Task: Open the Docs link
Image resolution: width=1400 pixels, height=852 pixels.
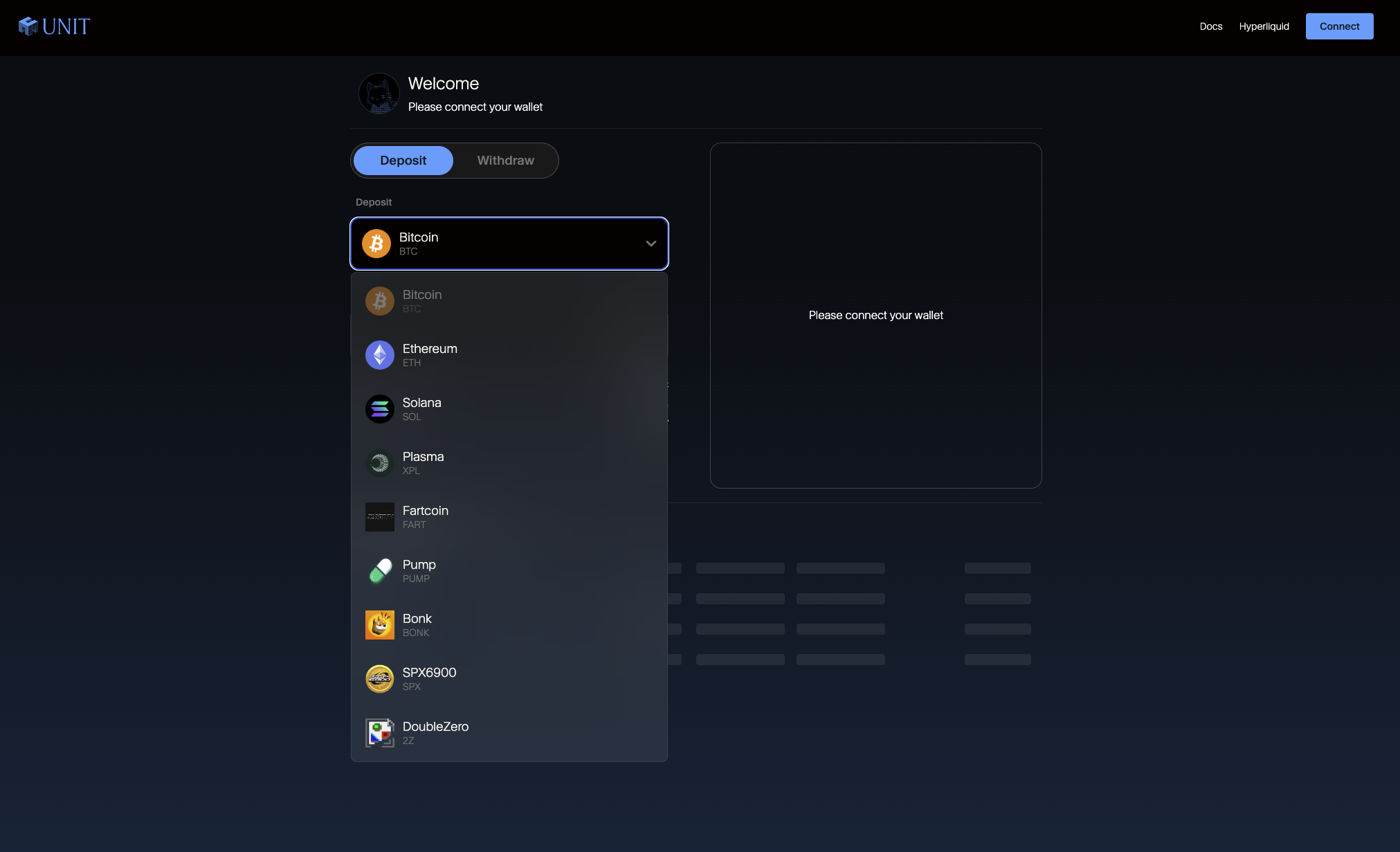Action: coord(1210,26)
